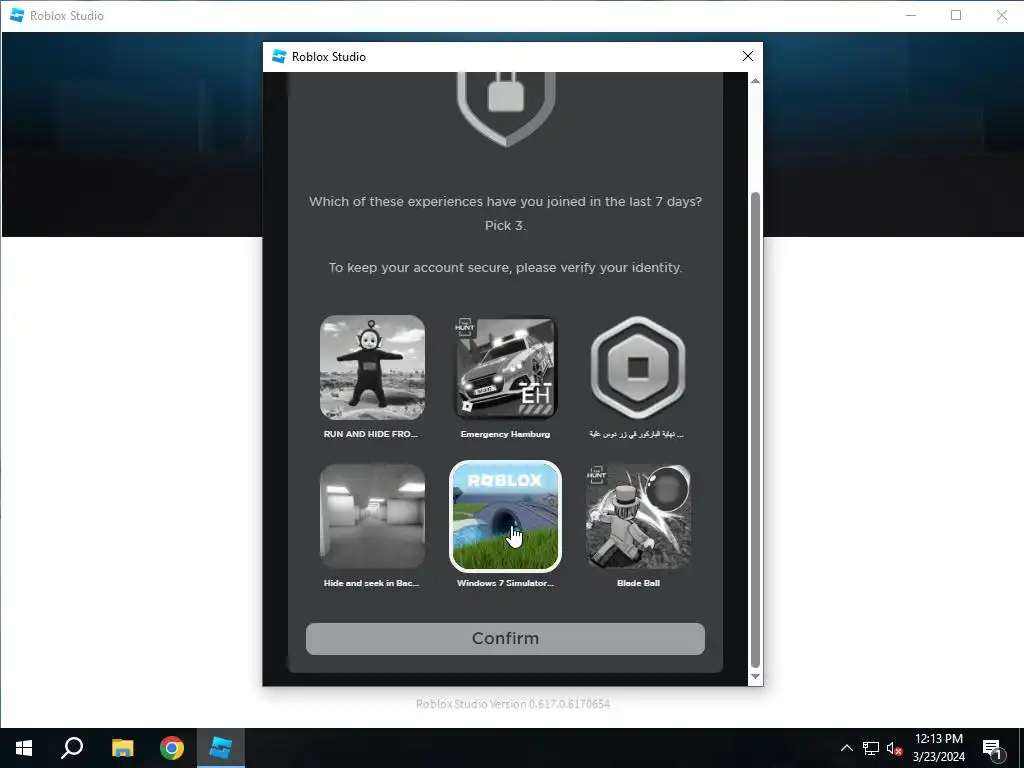Open File Explorer from the taskbar
1024x768 pixels.
click(x=122, y=748)
